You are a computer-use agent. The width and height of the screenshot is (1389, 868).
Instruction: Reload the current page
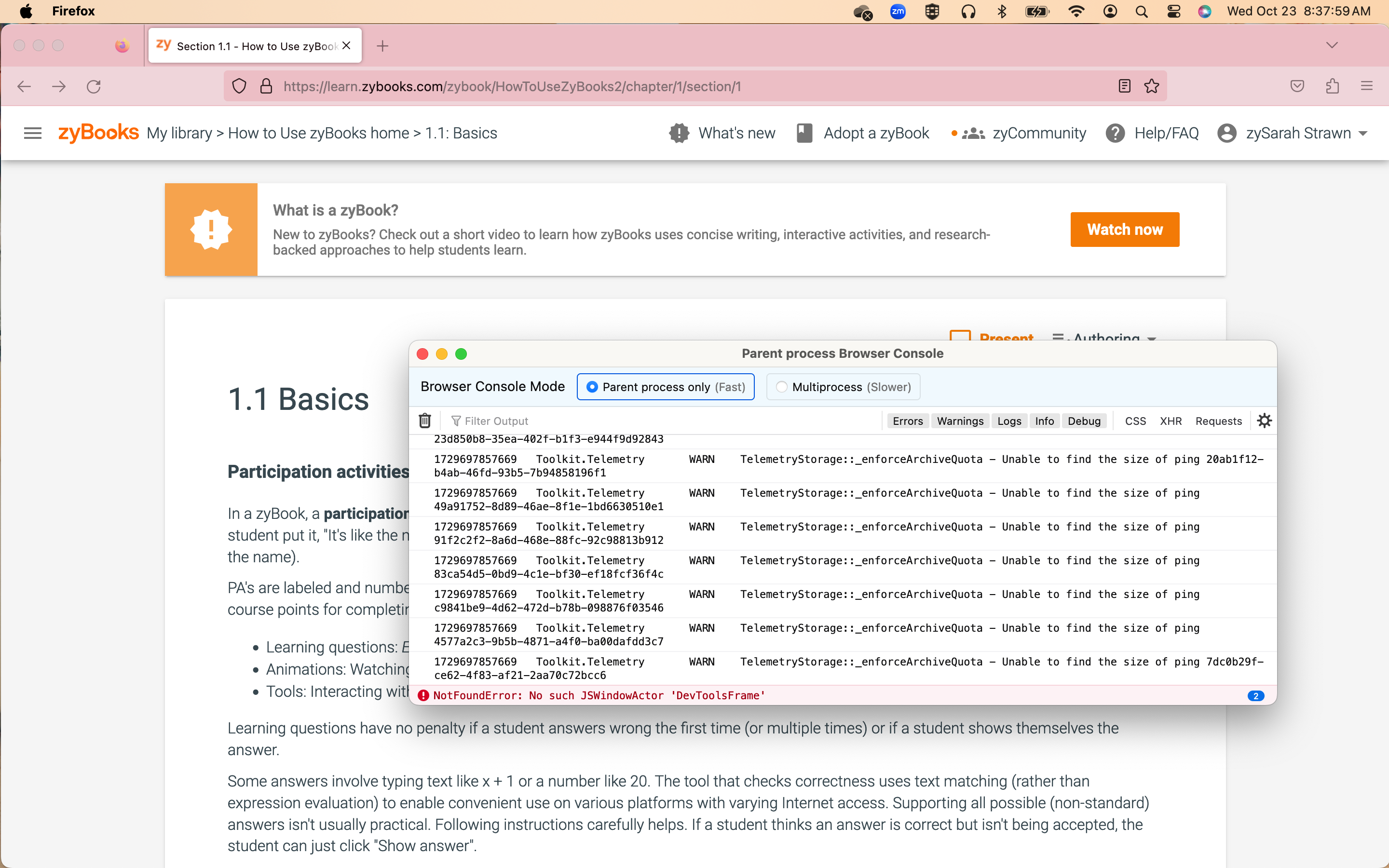(x=94, y=87)
